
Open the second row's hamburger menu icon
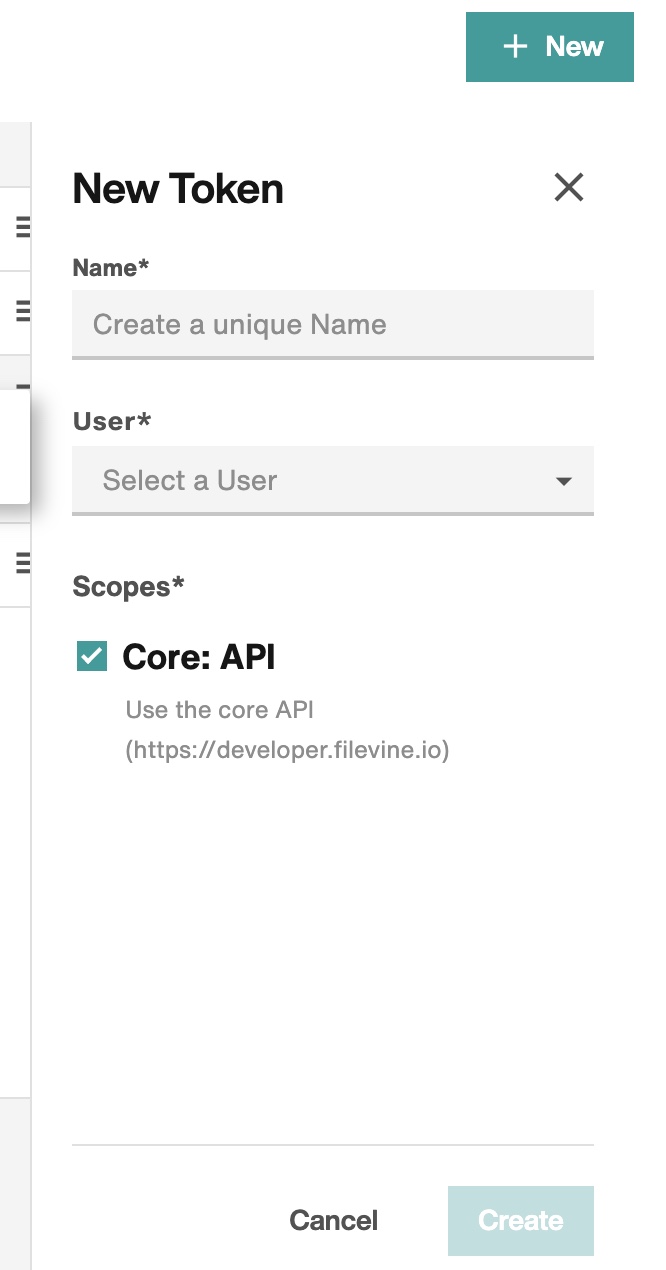click(23, 312)
